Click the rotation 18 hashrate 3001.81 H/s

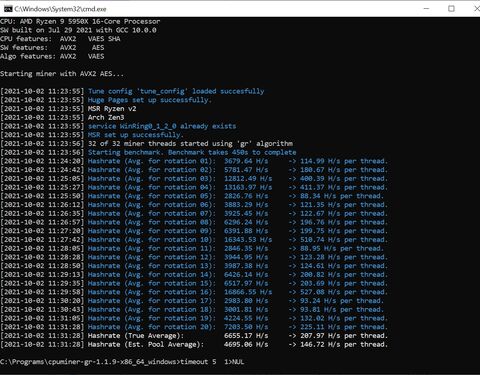(x=246, y=309)
